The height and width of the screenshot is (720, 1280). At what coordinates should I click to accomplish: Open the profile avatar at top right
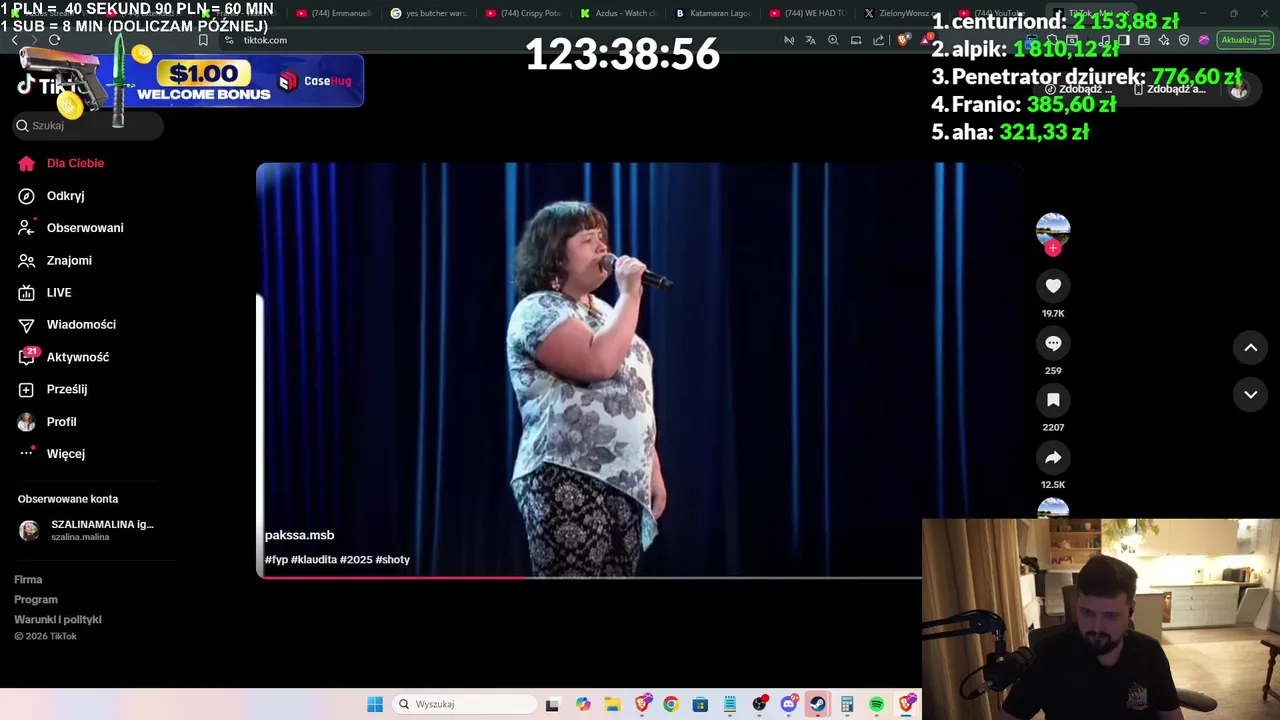point(1239,89)
